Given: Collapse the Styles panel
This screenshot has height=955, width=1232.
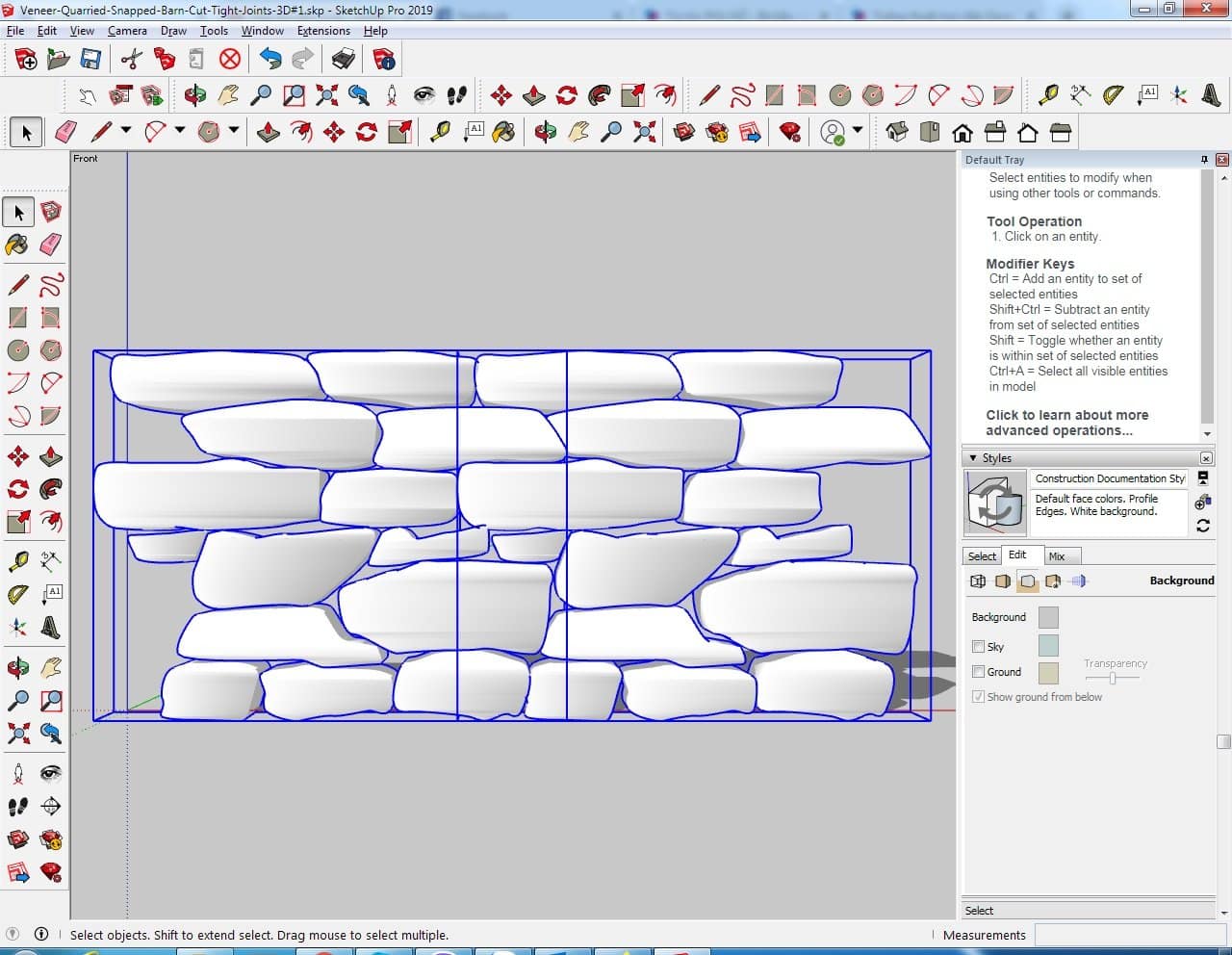Looking at the screenshot, I should [973, 458].
